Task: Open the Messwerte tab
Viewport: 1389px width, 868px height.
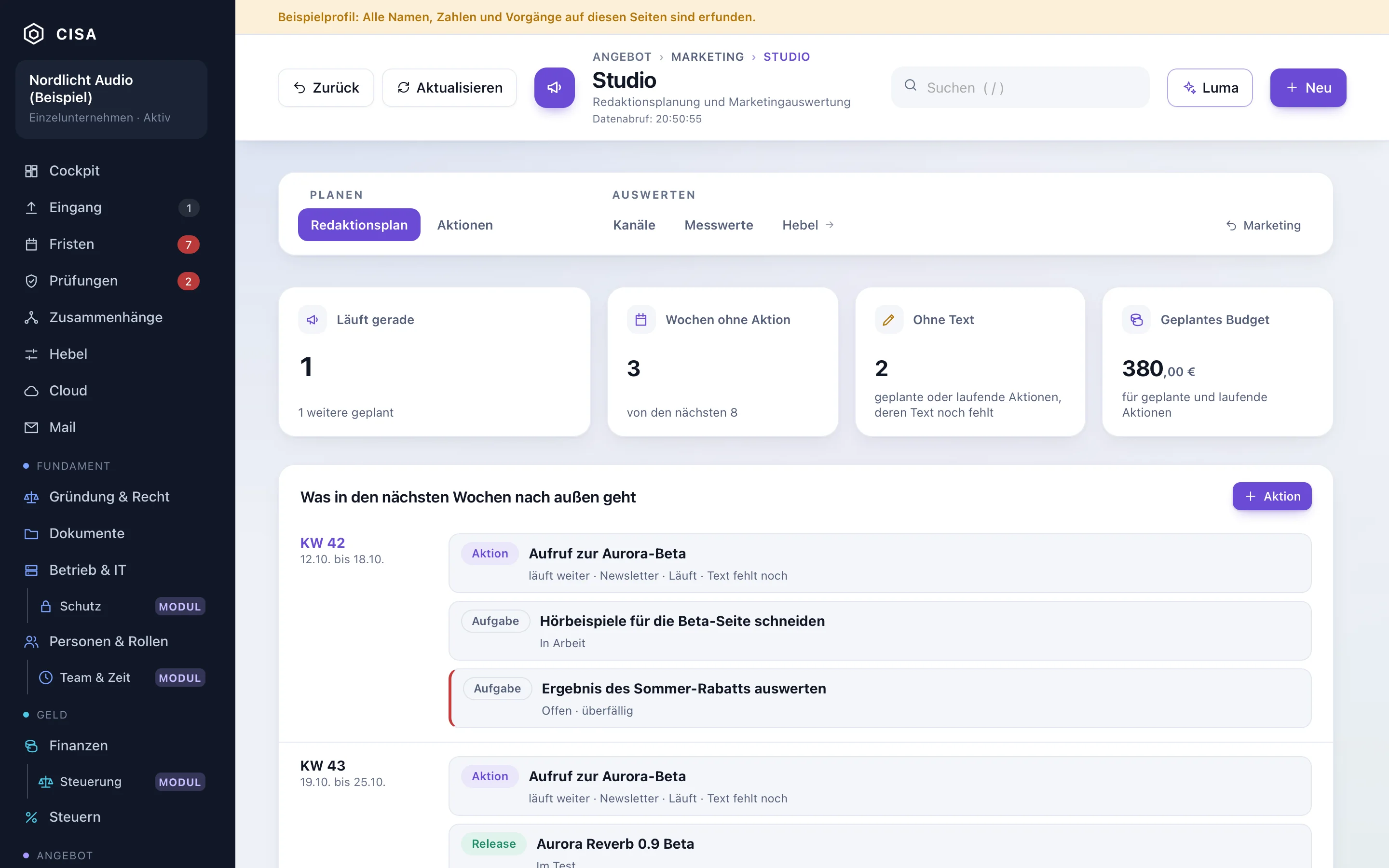Action: pyautogui.click(x=719, y=225)
